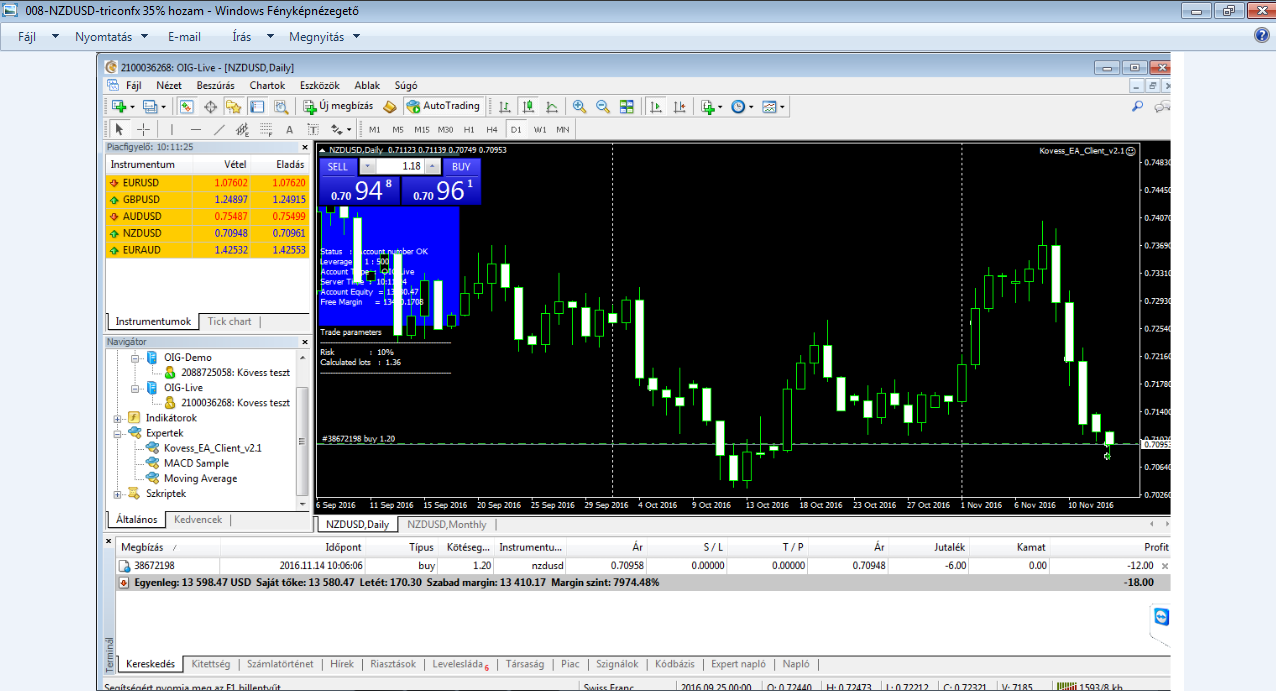This screenshot has width=1276, height=691.
Task: Draw a horizontal line tool
Action: 195,129
